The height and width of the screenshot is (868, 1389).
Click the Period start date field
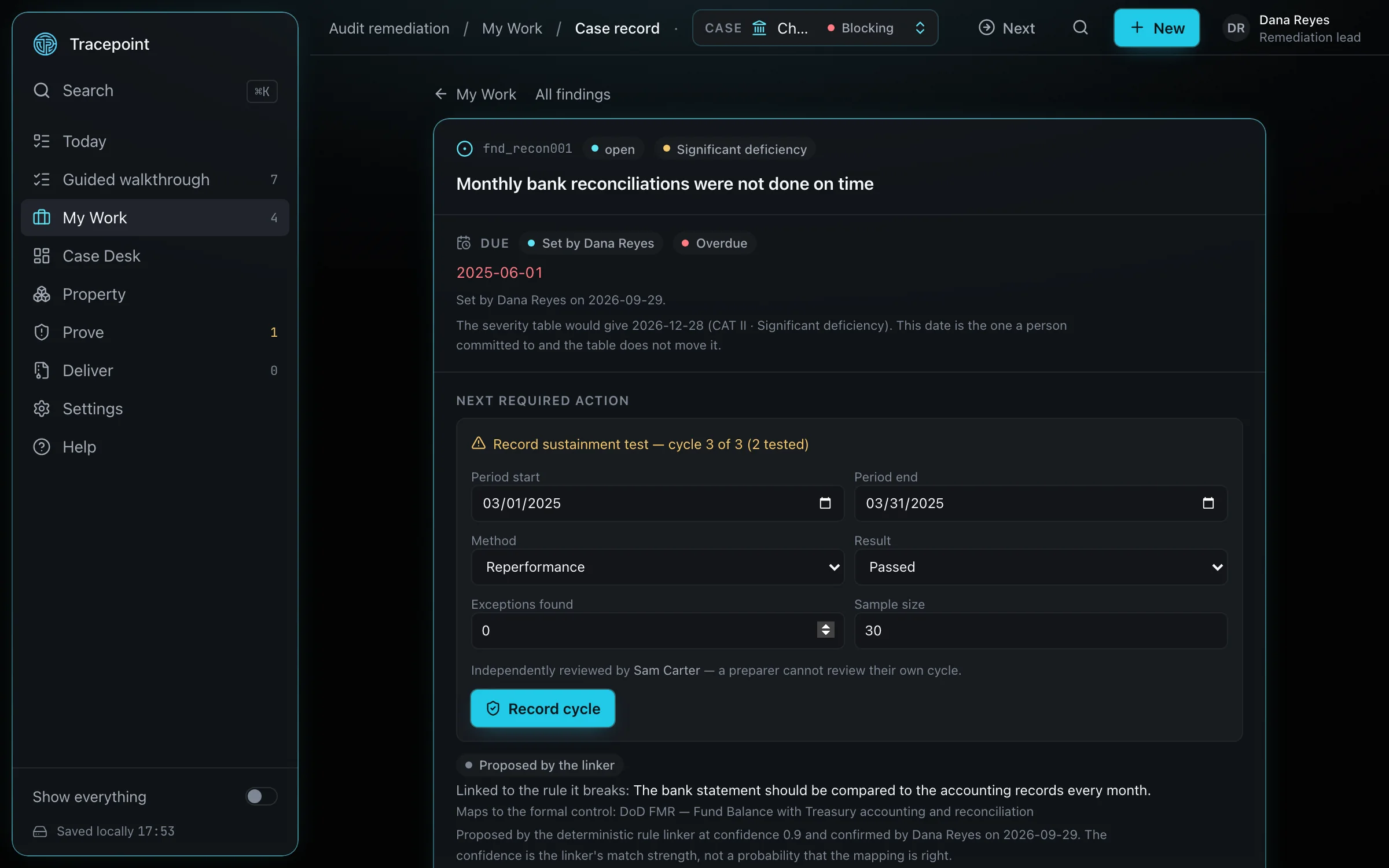(657, 503)
